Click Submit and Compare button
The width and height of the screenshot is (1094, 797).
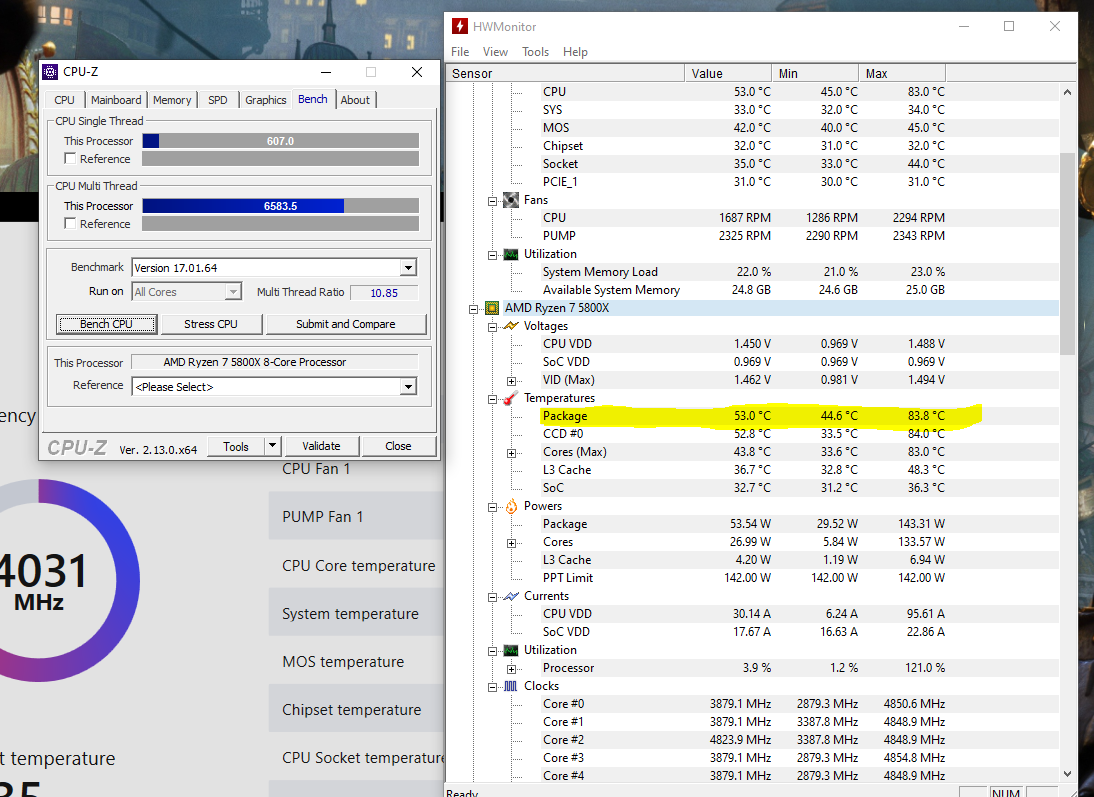tap(345, 324)
